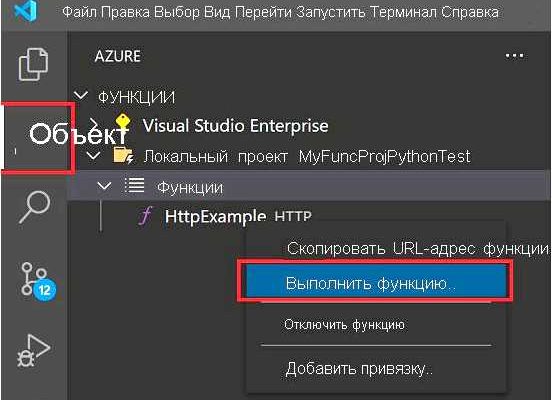Click the VS Code logo icon
Viewport: 552px width, 400px height.
click(x=26, y=12)
